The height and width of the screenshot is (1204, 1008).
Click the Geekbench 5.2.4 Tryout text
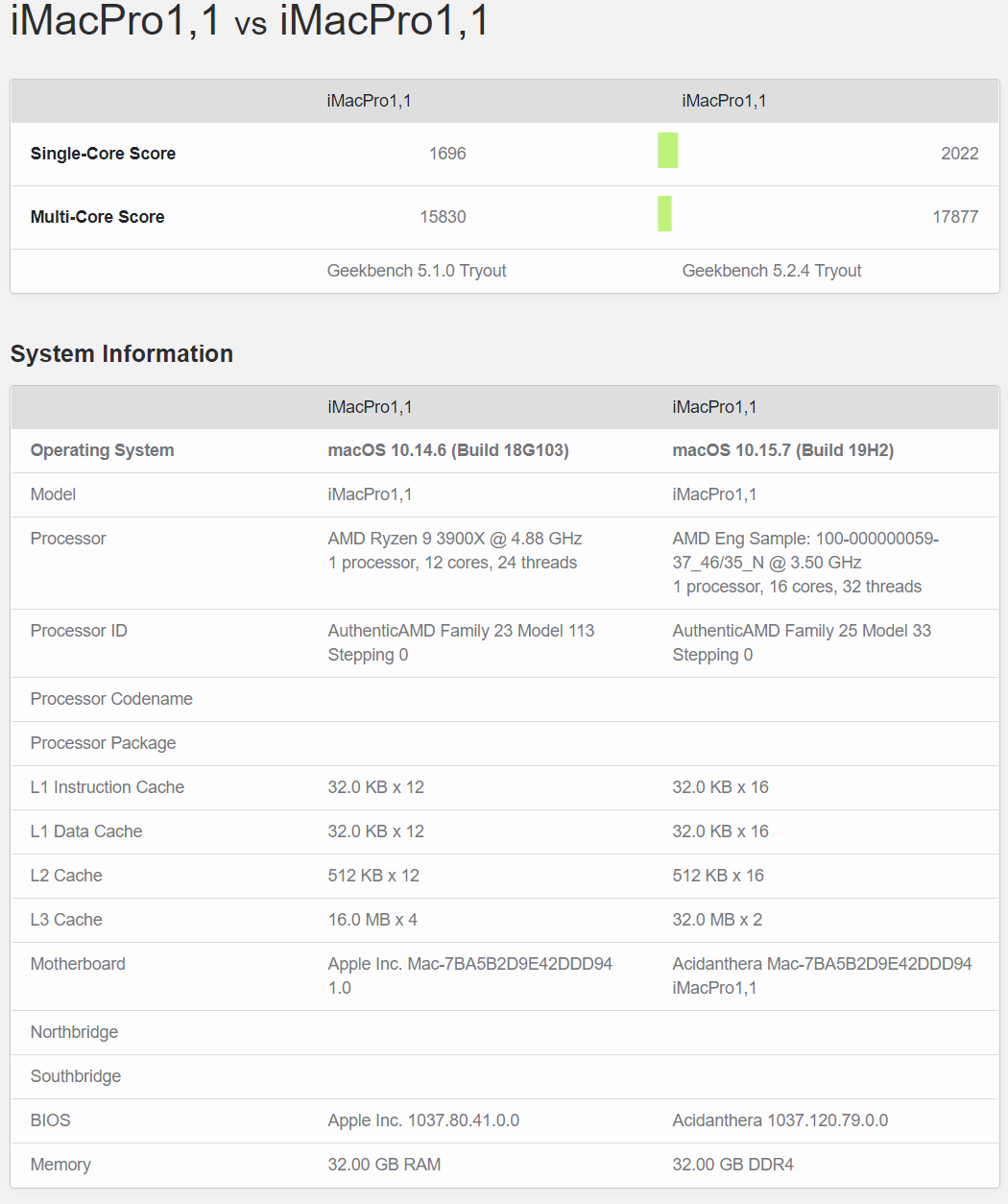click(772, 271)
